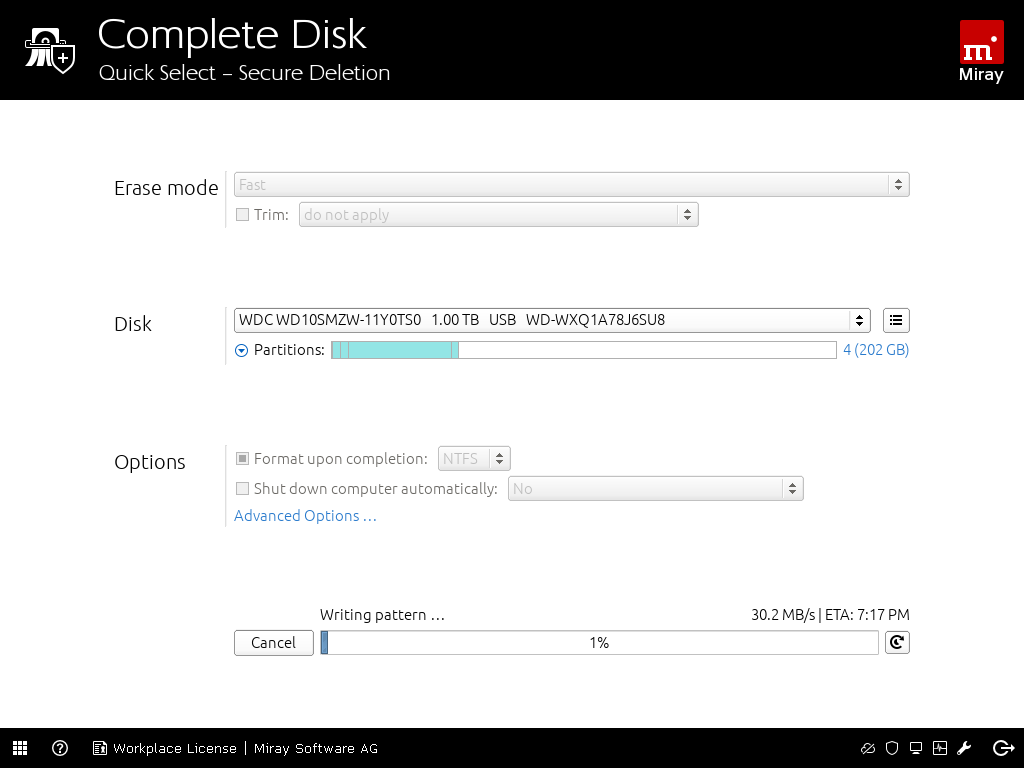Click the exit icon in bottom bar
The height and width of the screenshot is (768, 1024).
(1003, 748)
